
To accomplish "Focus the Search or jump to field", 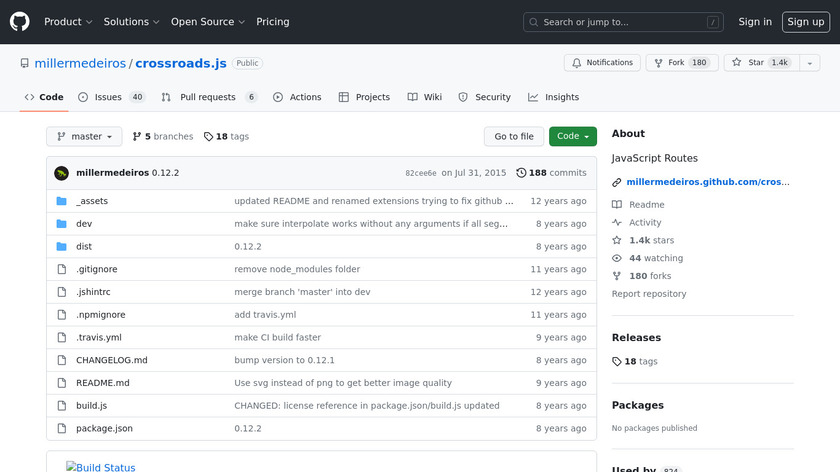I will point(623,22).
